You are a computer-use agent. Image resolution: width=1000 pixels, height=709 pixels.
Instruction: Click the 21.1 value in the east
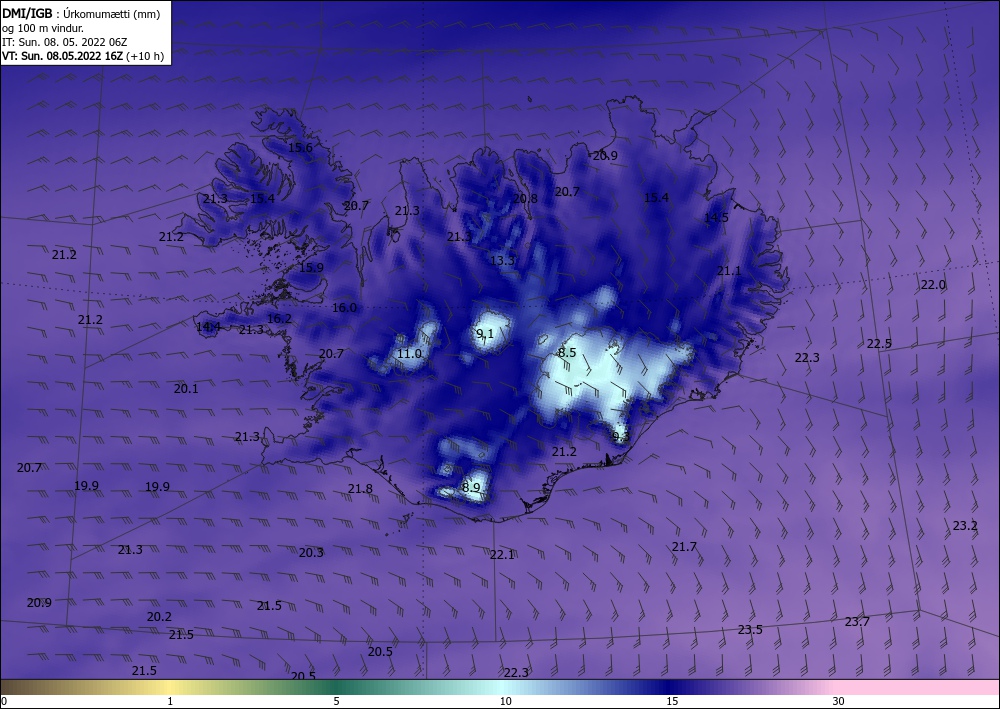point(729,271)
